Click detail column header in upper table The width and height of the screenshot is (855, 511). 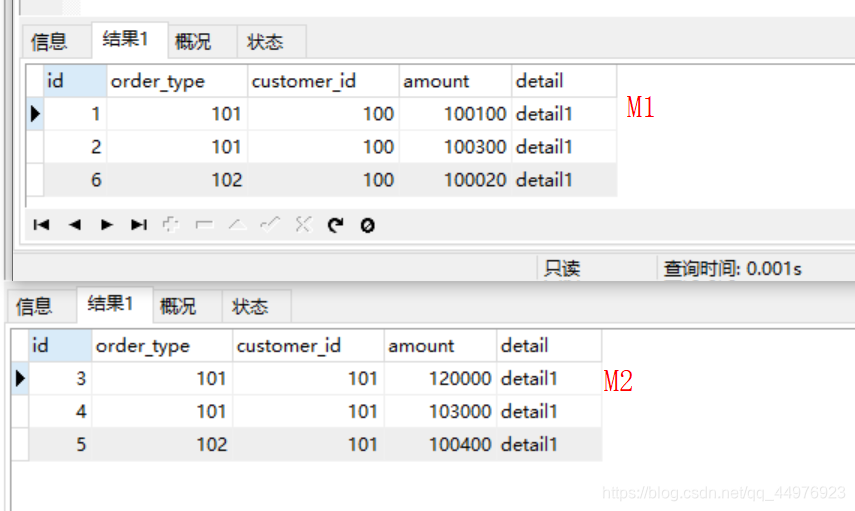coord(564,81)
